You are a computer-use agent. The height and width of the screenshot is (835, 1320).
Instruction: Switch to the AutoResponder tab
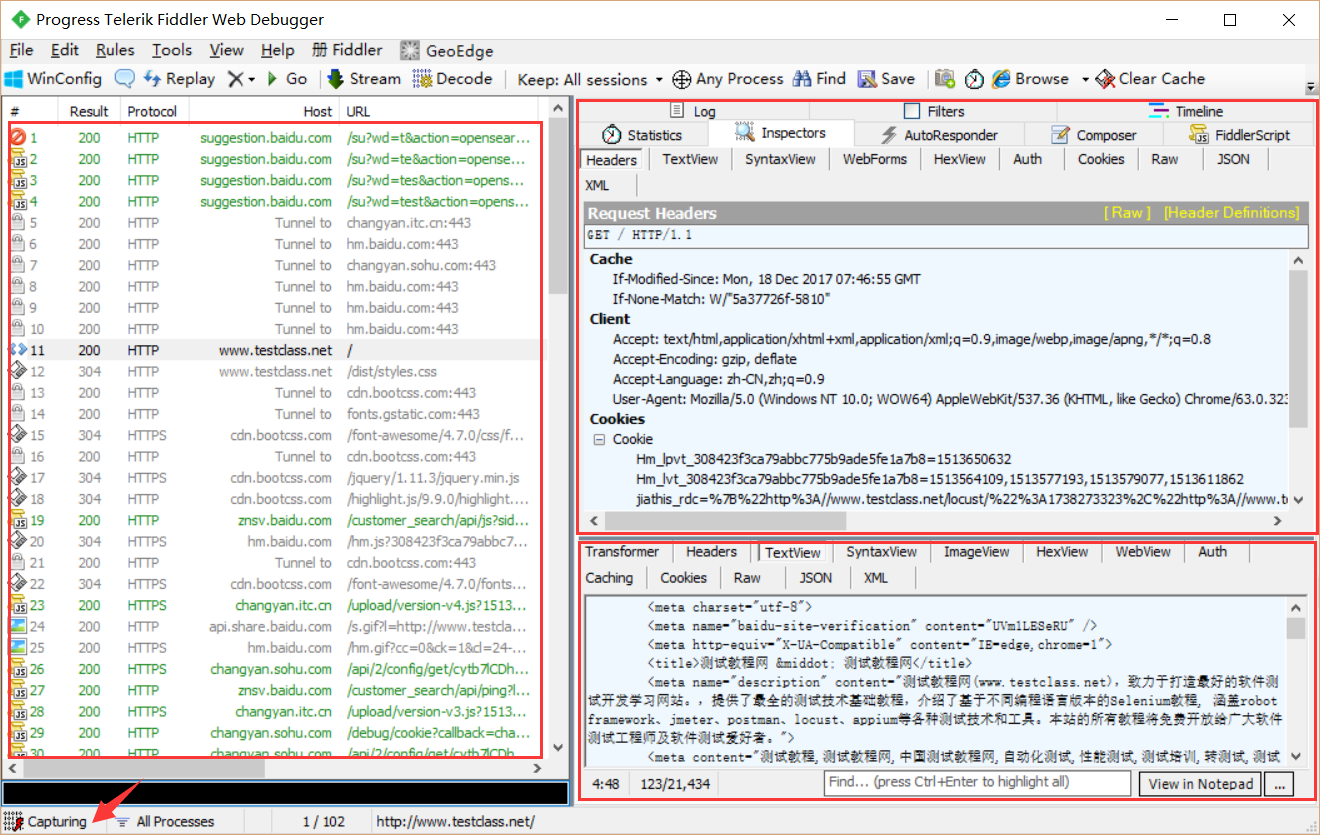(939, 135)
